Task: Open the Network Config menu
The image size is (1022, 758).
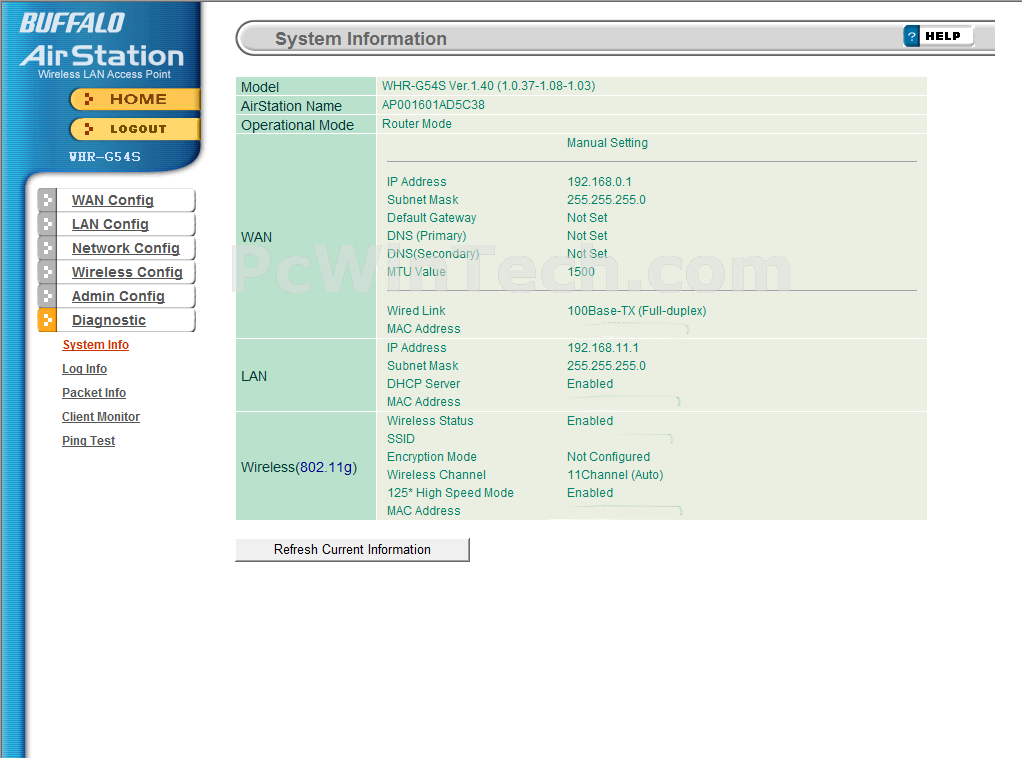Action: pos(126,248)
